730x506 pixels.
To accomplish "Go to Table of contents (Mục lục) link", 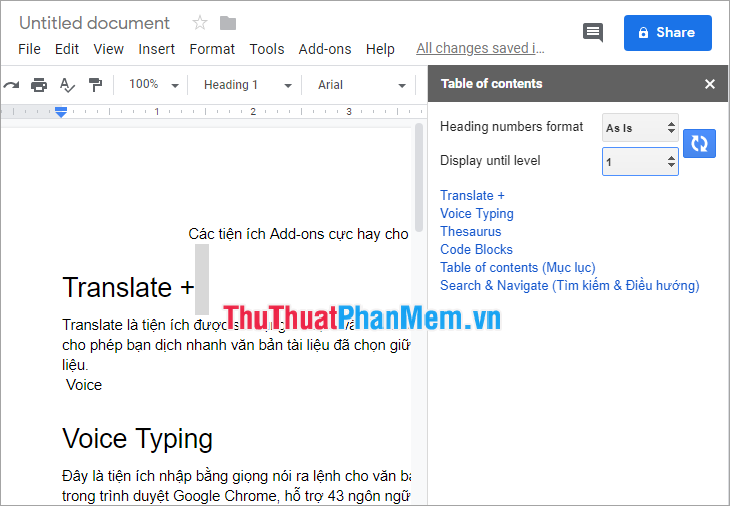I will point(518,268).
